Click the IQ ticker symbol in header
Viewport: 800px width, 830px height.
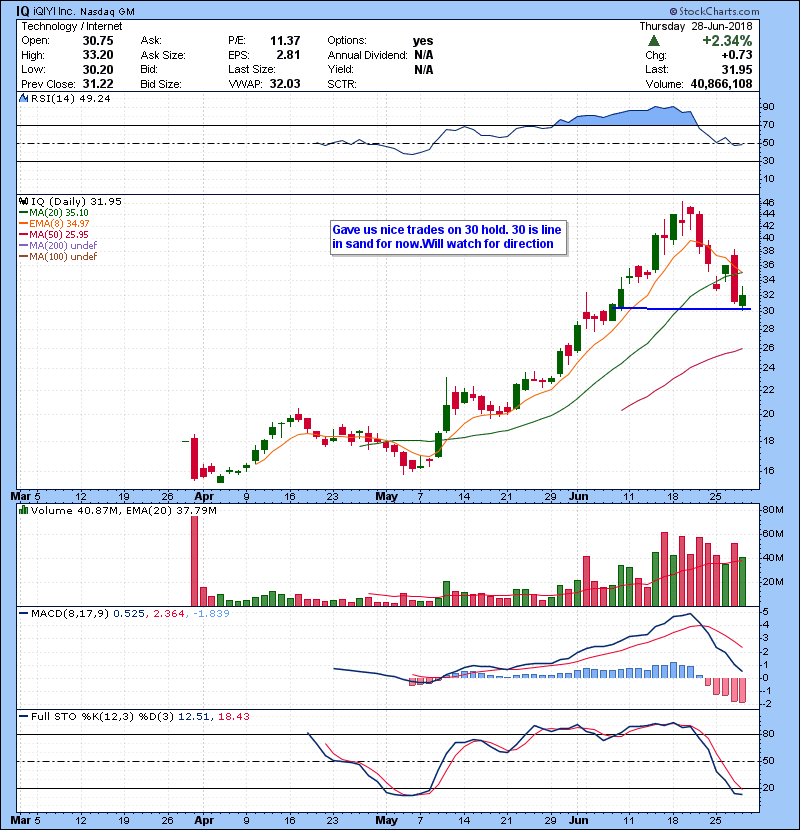22,11
